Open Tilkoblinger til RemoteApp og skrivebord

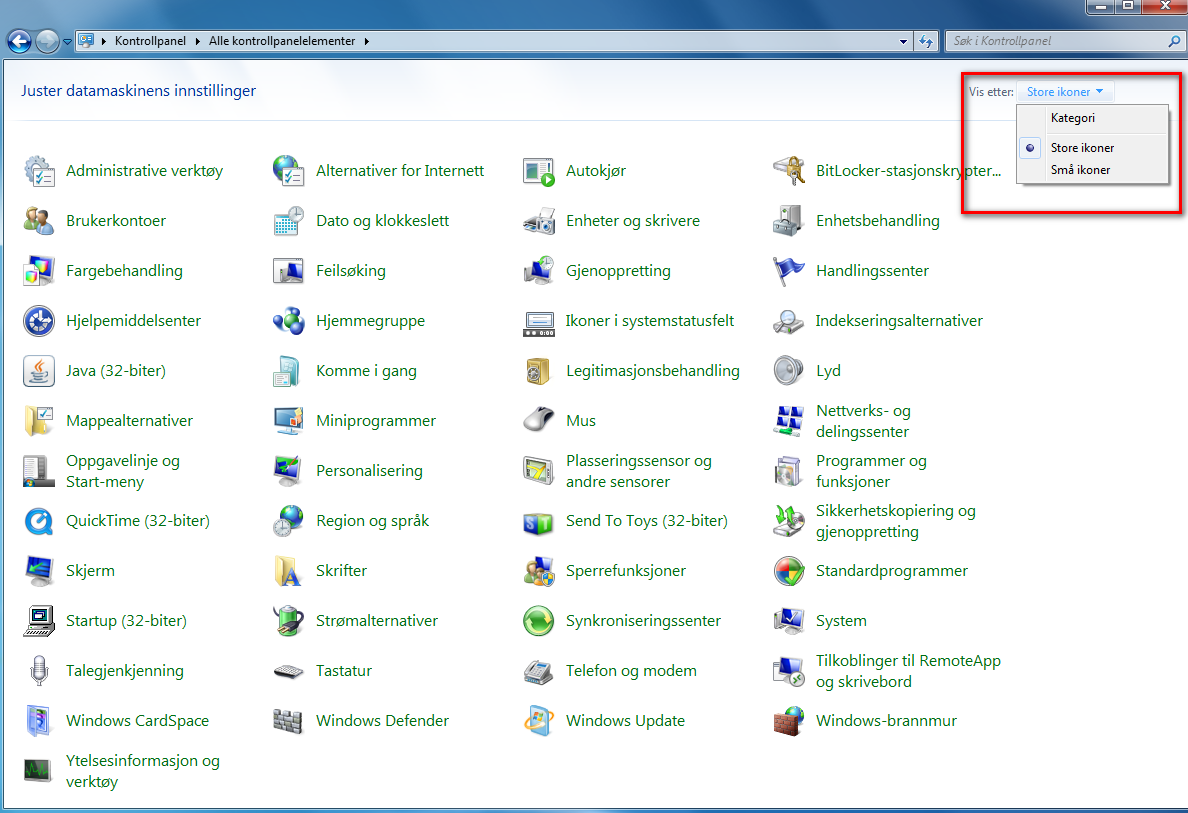(x=908, y=671)
